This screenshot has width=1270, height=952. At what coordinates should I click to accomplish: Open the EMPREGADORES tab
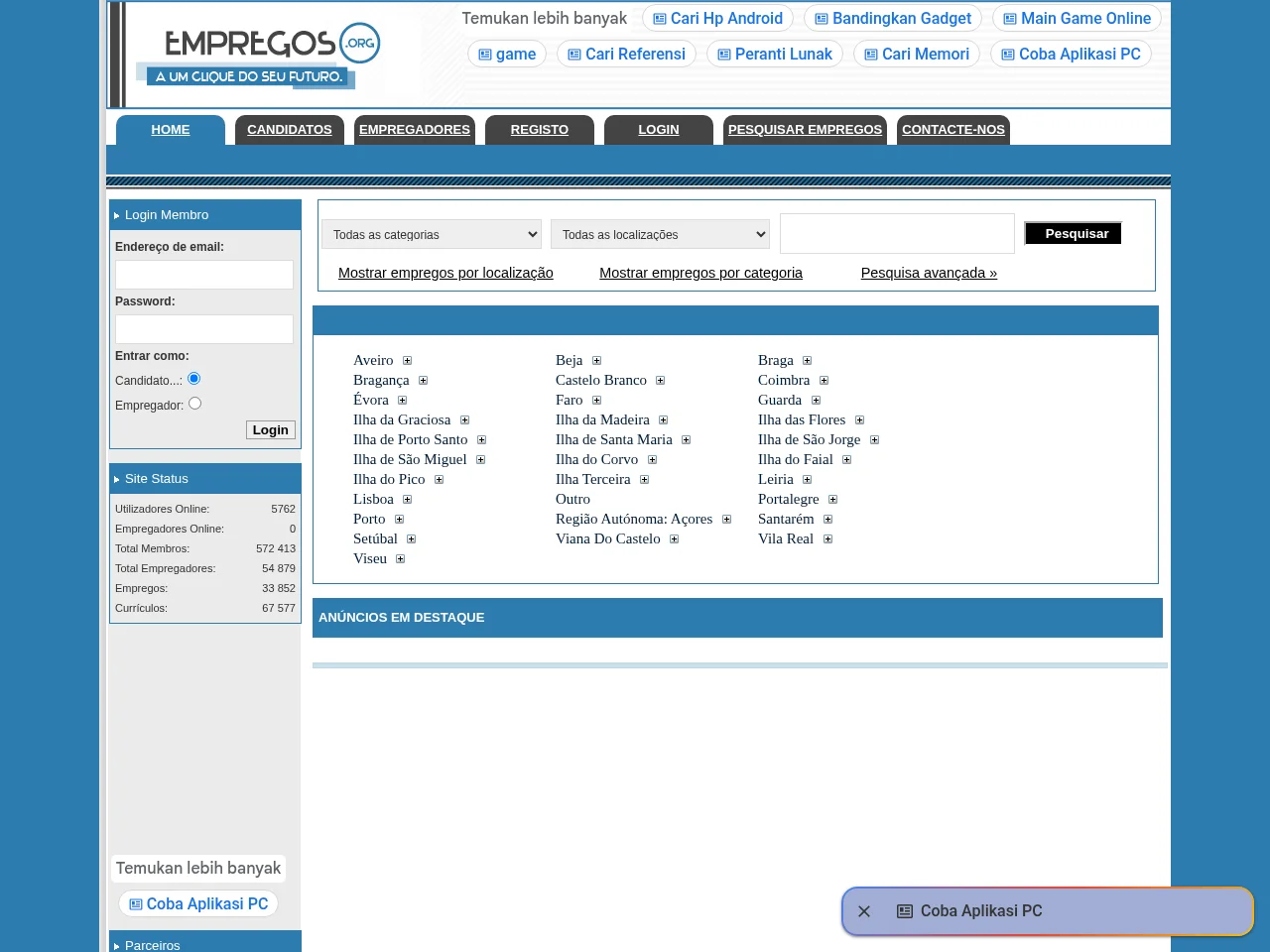[415, 130]
